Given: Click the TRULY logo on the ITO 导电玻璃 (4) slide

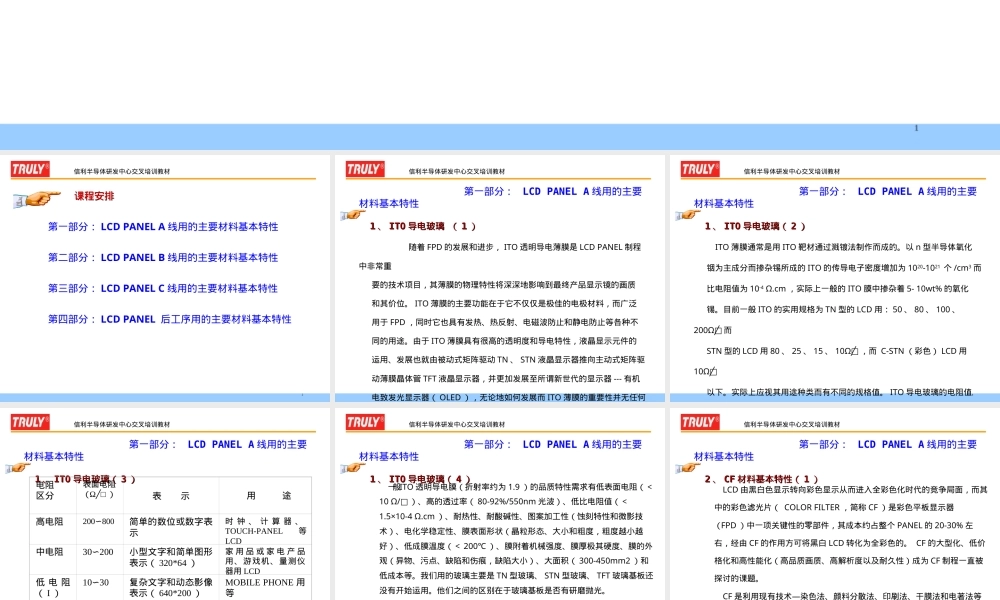Looking at the screenshot, I should [x=365, y=422].
